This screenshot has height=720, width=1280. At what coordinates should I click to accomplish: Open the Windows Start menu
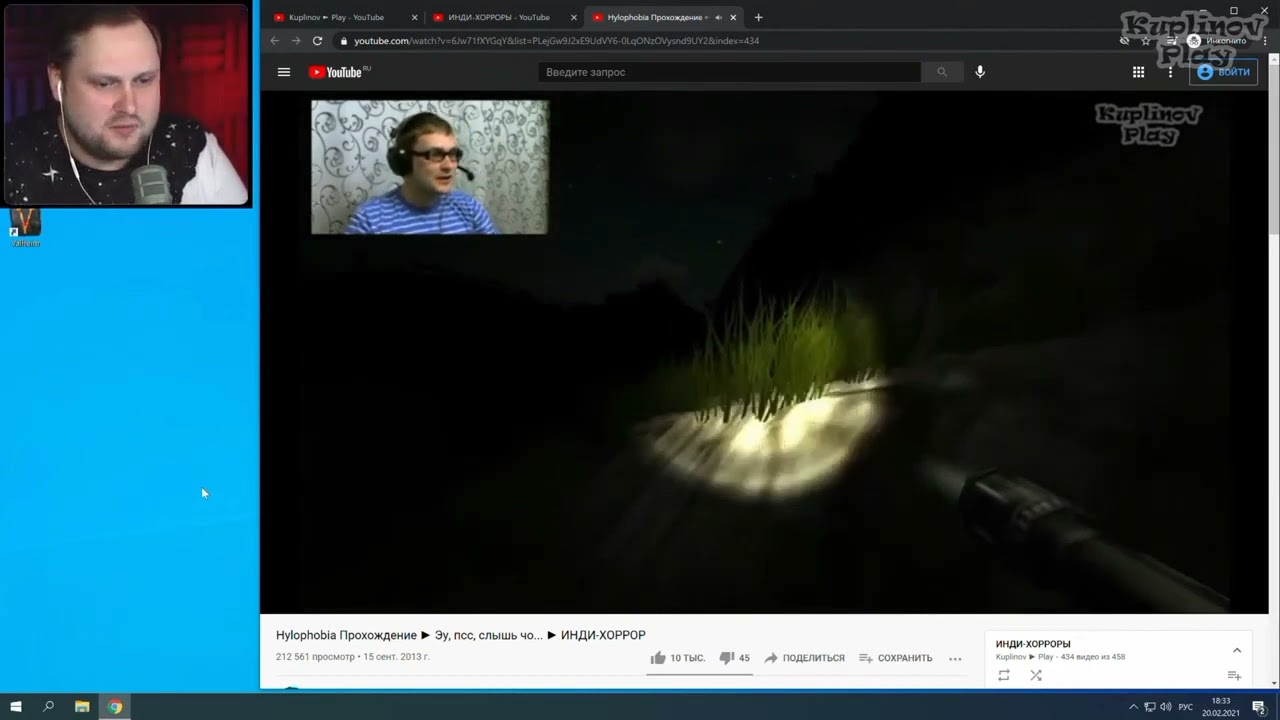(x=16, y=707)
